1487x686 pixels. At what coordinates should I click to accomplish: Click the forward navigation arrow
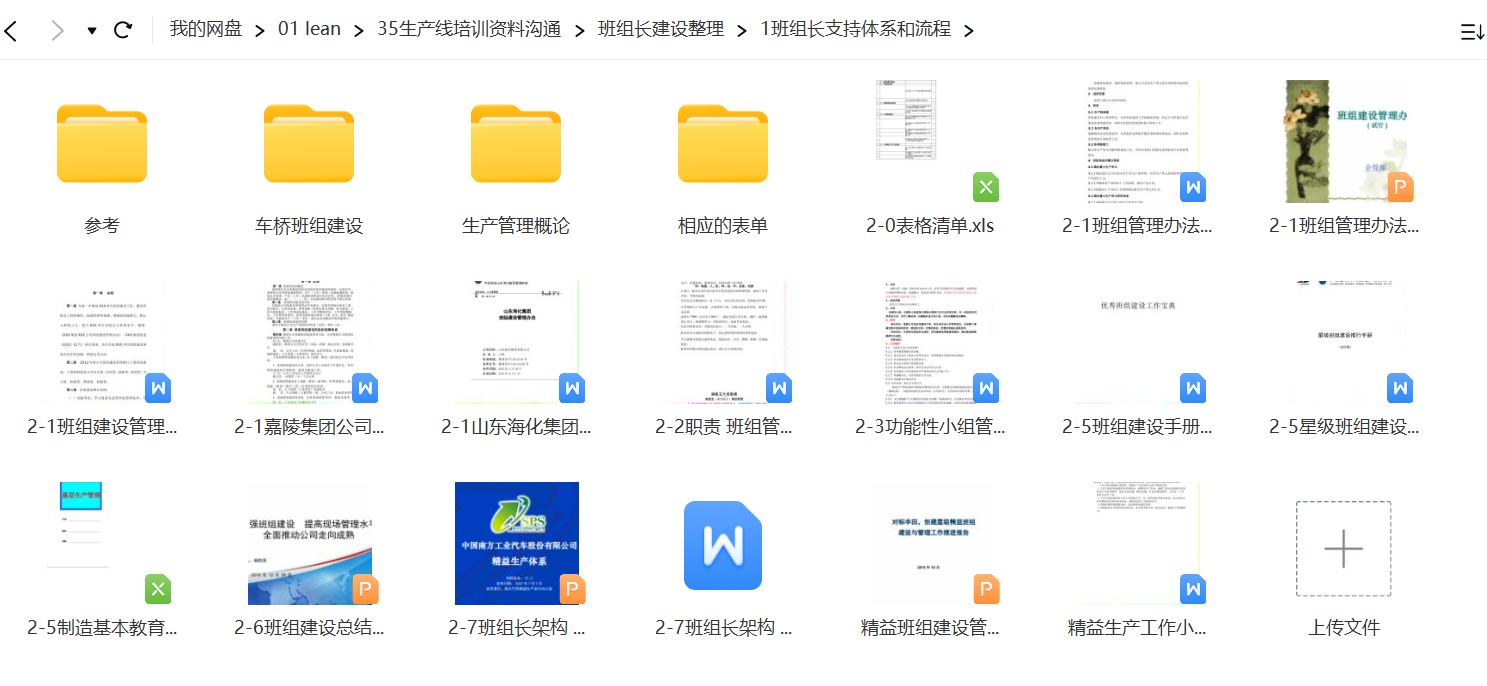click(x=57, y=31)
